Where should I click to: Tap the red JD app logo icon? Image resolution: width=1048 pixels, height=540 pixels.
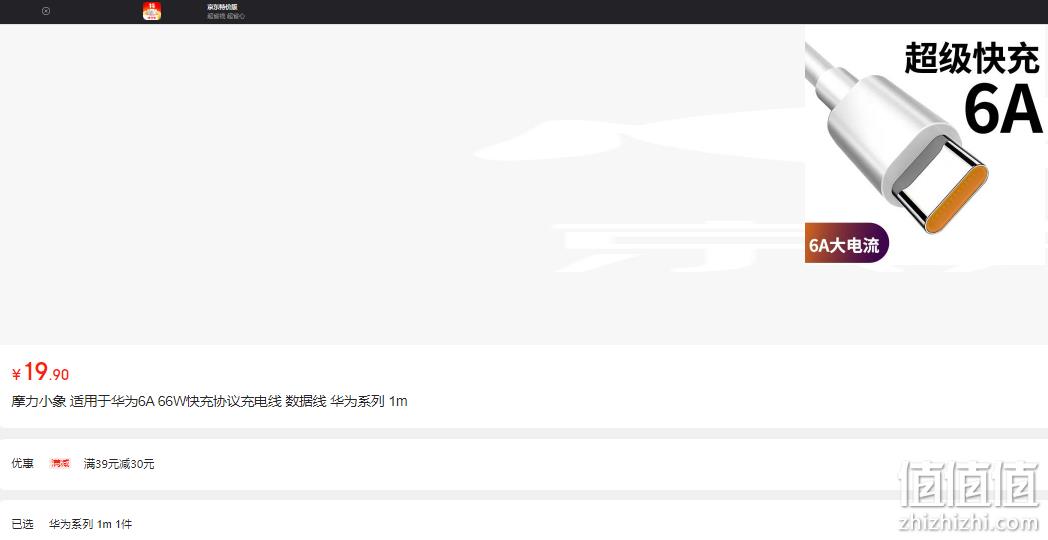coord(152,11)
